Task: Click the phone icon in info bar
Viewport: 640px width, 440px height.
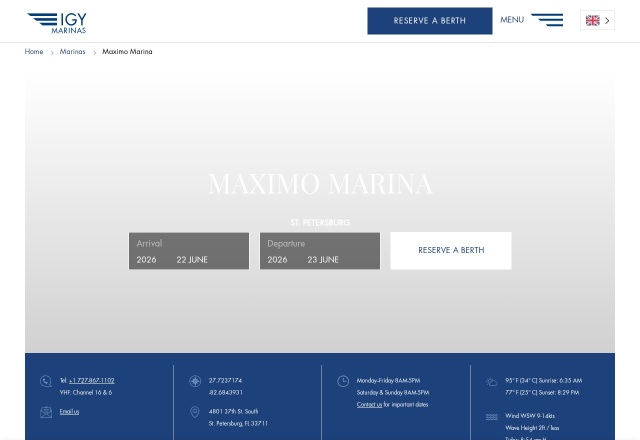Action: click(x=46, y=381)
